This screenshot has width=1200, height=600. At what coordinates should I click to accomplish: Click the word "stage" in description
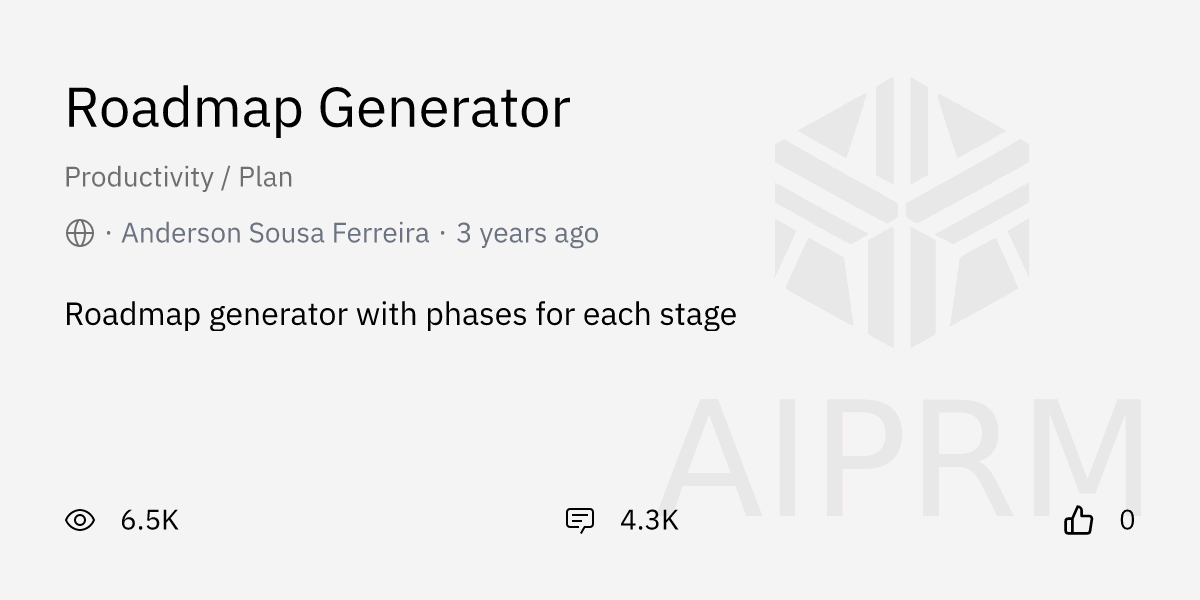coord(698,315)
